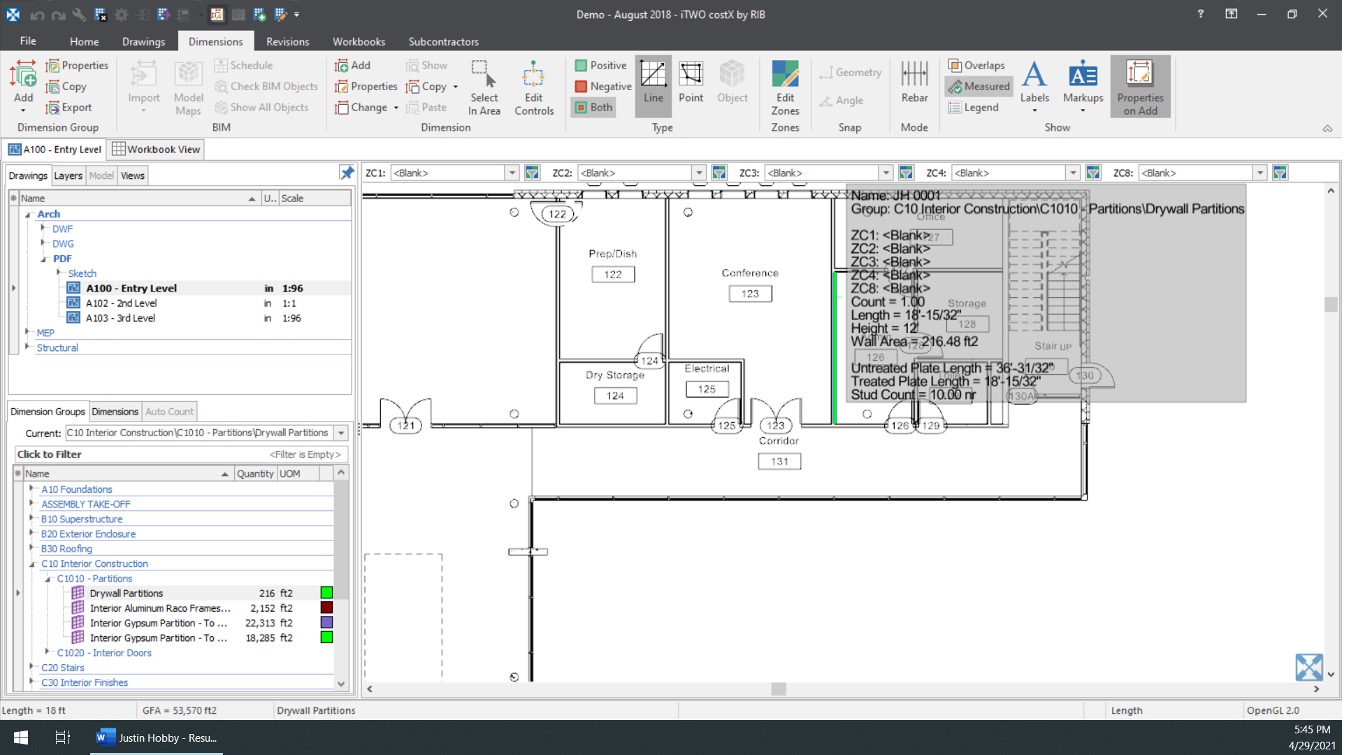Click the horizontal scrollbar thumb of drawing

click(x=778, y=689)
